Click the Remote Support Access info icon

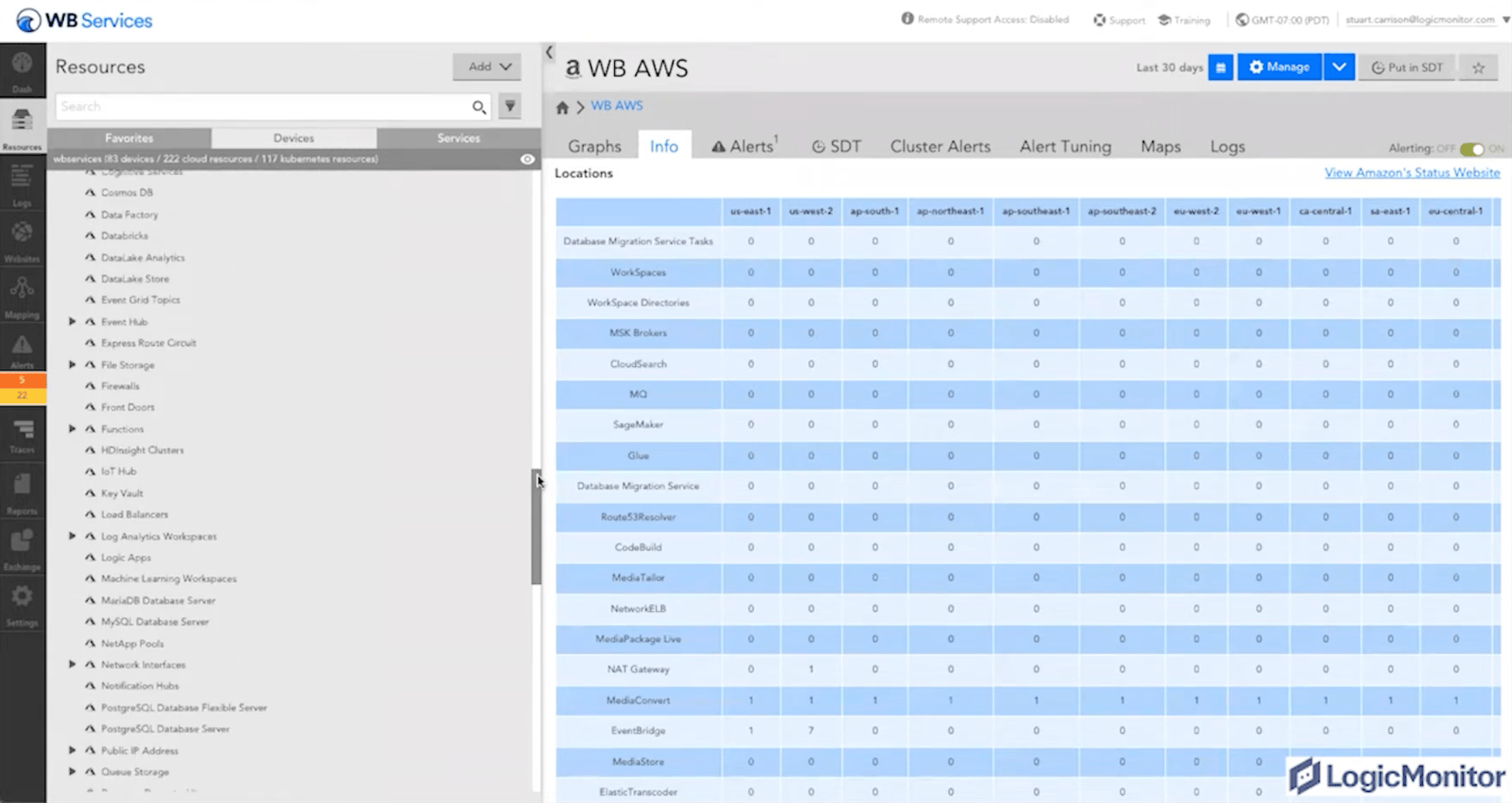point(907,19)
